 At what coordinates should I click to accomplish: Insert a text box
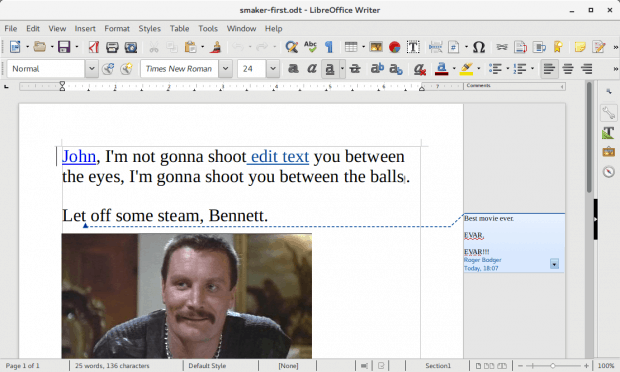point(413,47)
